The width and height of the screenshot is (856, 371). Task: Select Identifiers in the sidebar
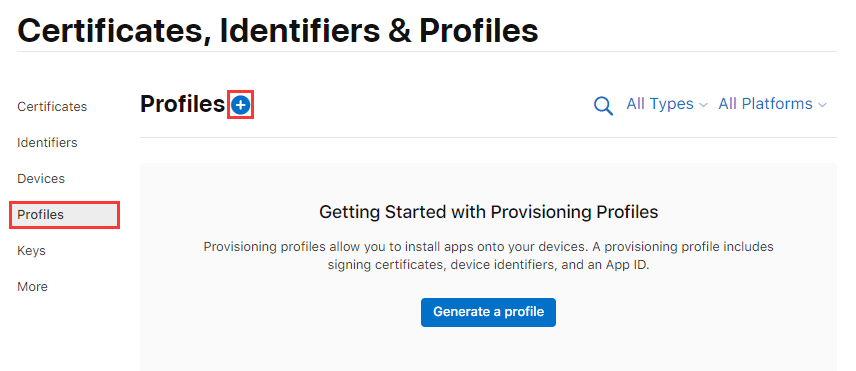pos(47,142)
